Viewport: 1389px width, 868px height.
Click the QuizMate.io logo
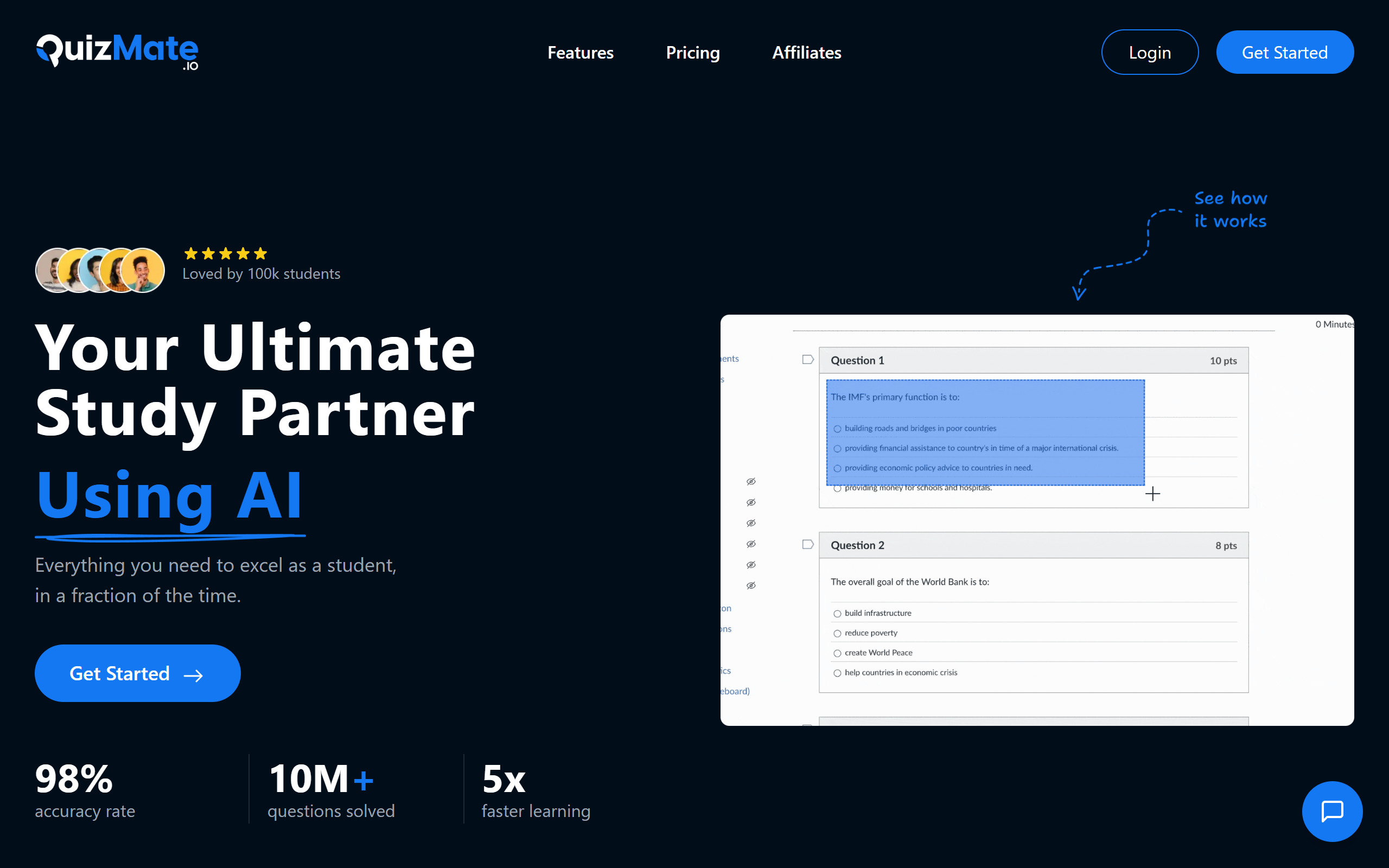tap(117, 52)
